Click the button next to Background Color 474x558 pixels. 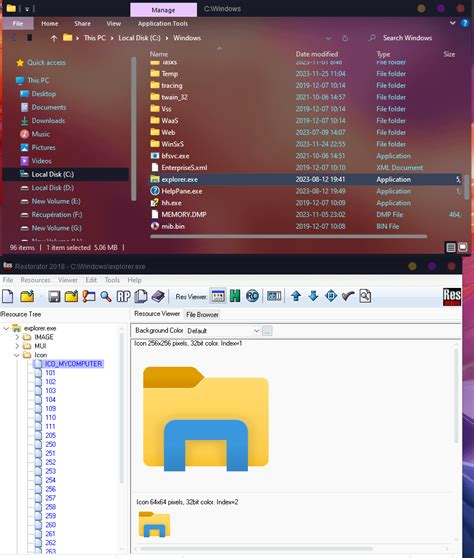pyautogui.click(x=267, y=331)
